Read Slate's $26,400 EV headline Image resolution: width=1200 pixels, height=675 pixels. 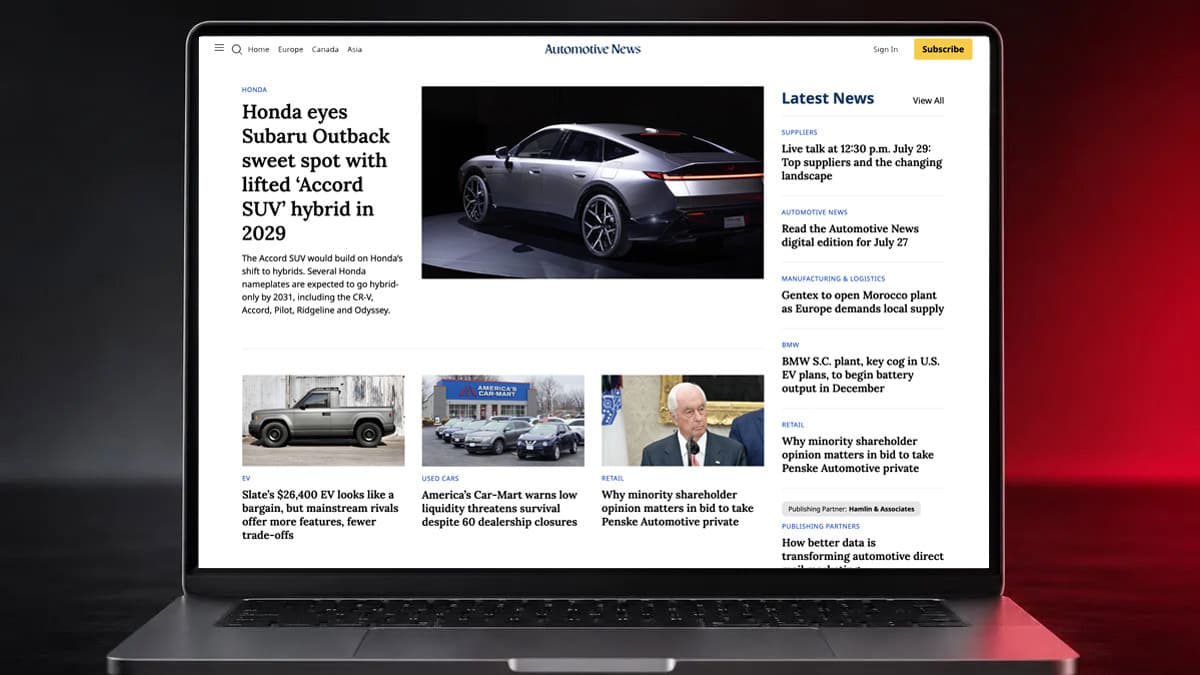click(x=320, y=515)
